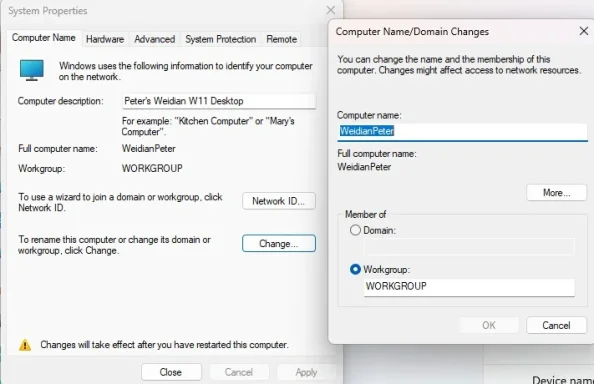The image size is (594, 384).
Task: Close System Properties window with X icon
Action: 331,10
